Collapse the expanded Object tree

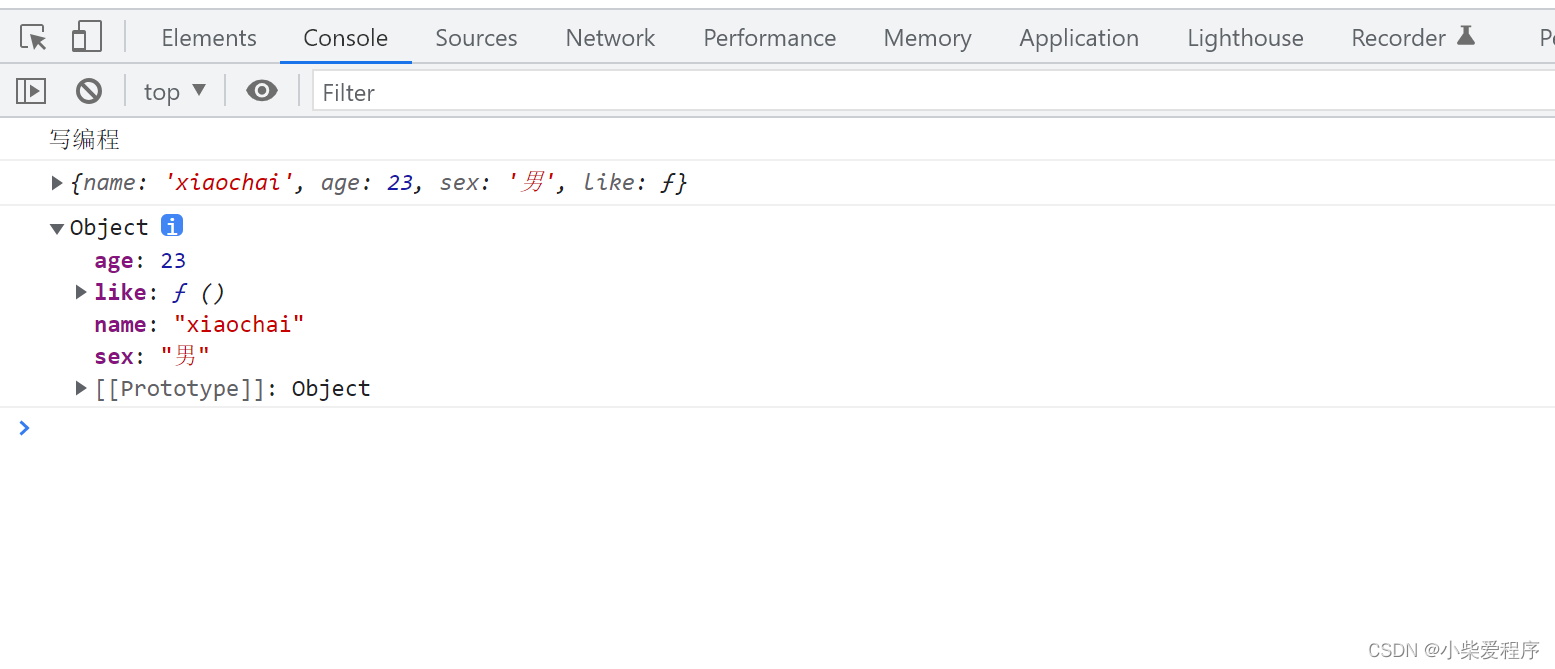pyautogui.click(x=57, y=228)
